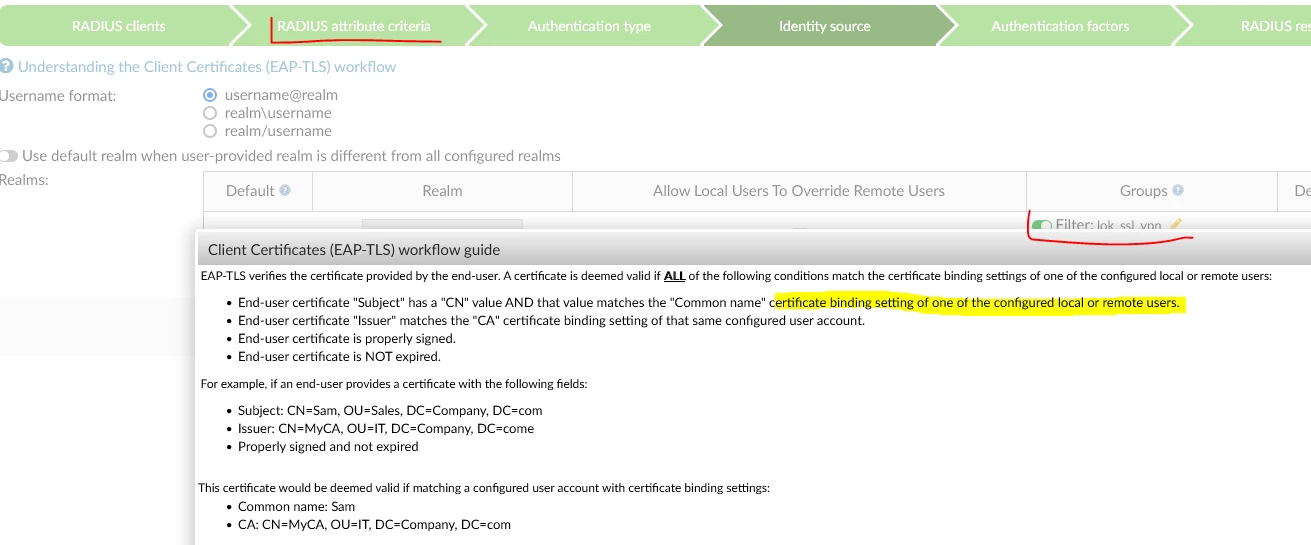
Task: Toggle the groups Filter switch
Action: [x=1042, y=226]
